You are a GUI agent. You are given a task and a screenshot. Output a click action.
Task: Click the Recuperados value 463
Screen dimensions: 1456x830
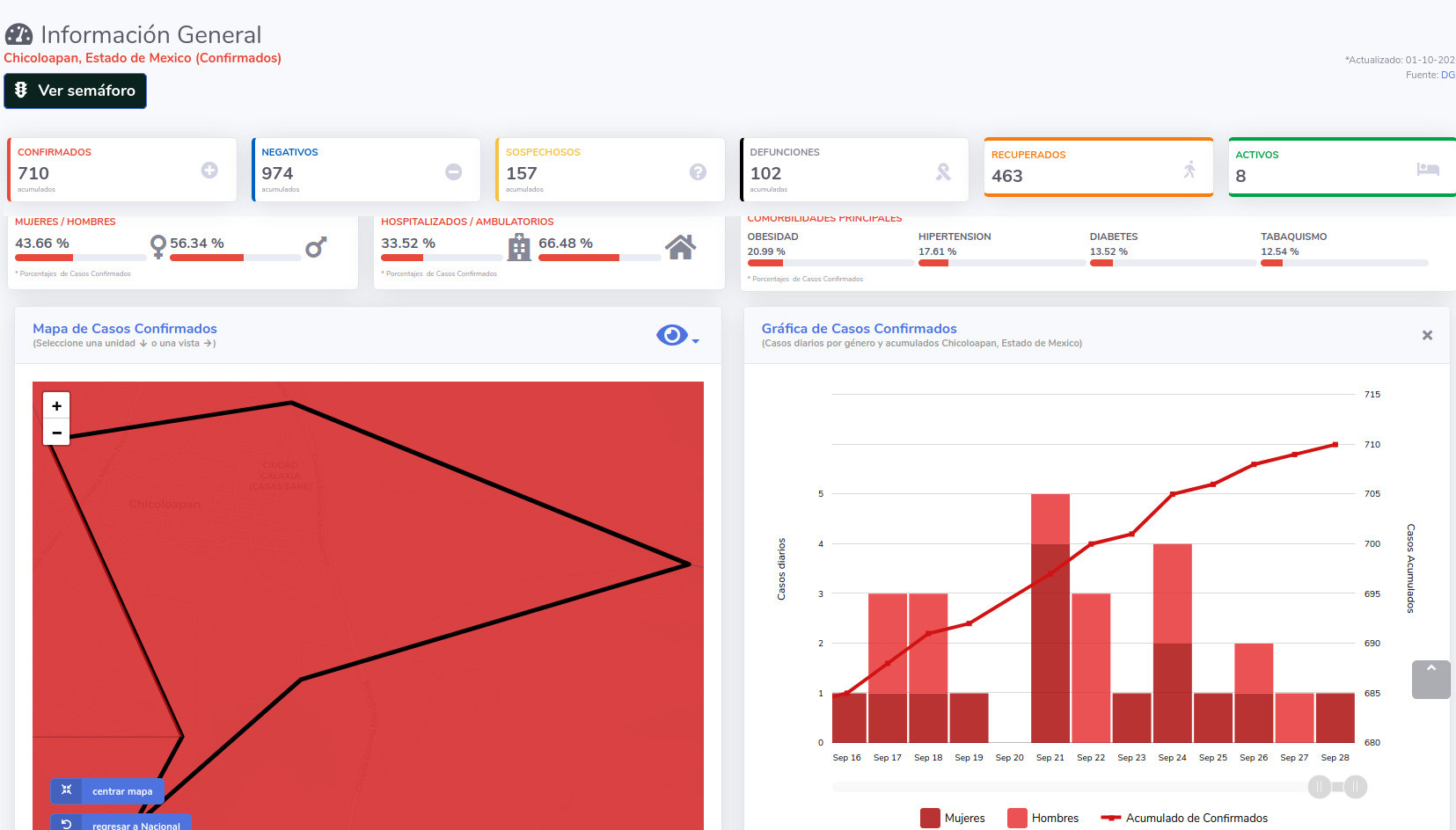(x=1007, y=176)
